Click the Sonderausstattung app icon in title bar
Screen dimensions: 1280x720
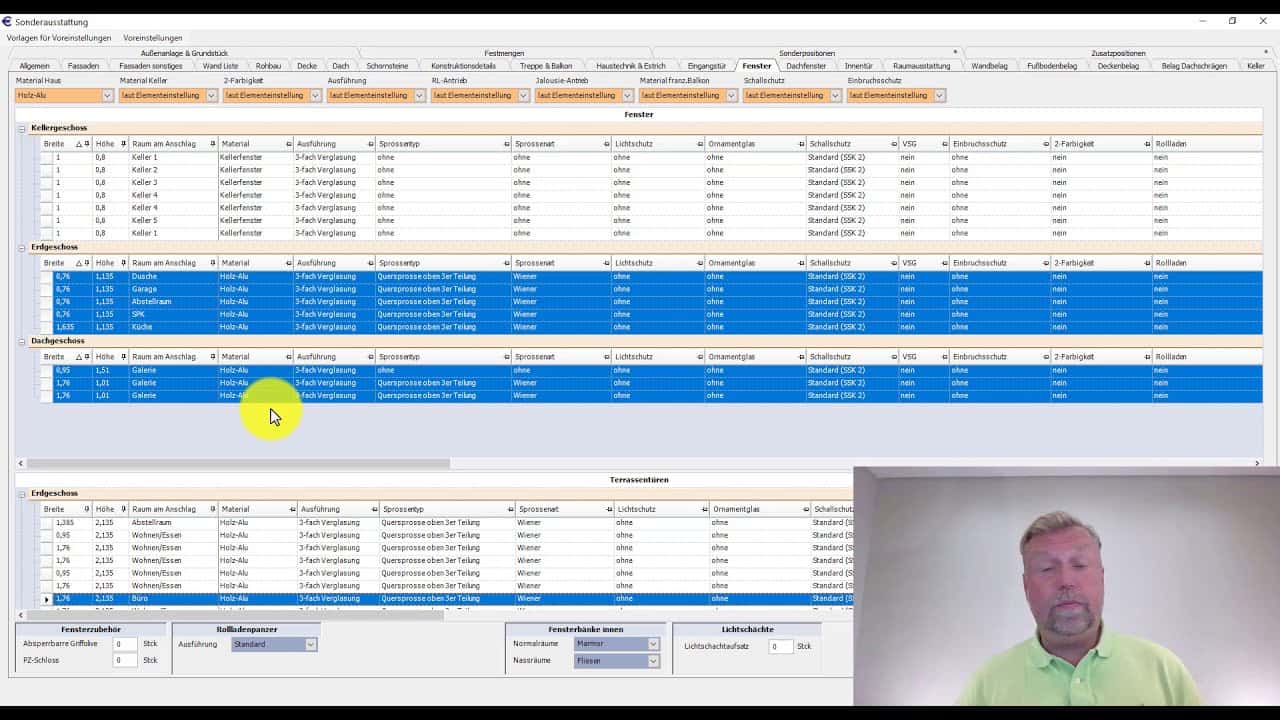coord(7,21)
